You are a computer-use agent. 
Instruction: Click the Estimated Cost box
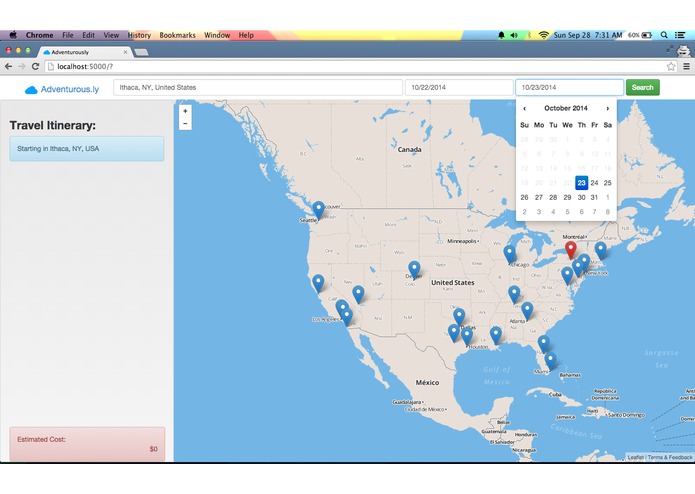tap(87, 444)
